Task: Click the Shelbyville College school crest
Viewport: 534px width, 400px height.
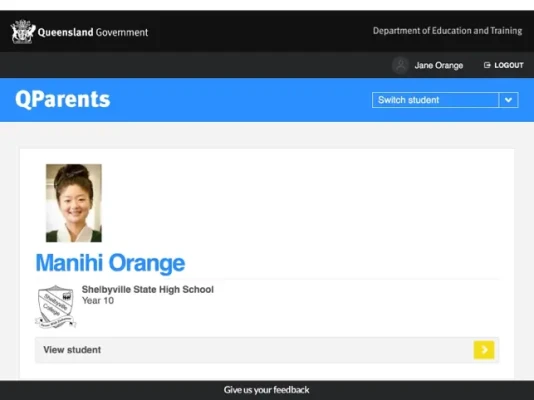Action: [56, 307]
